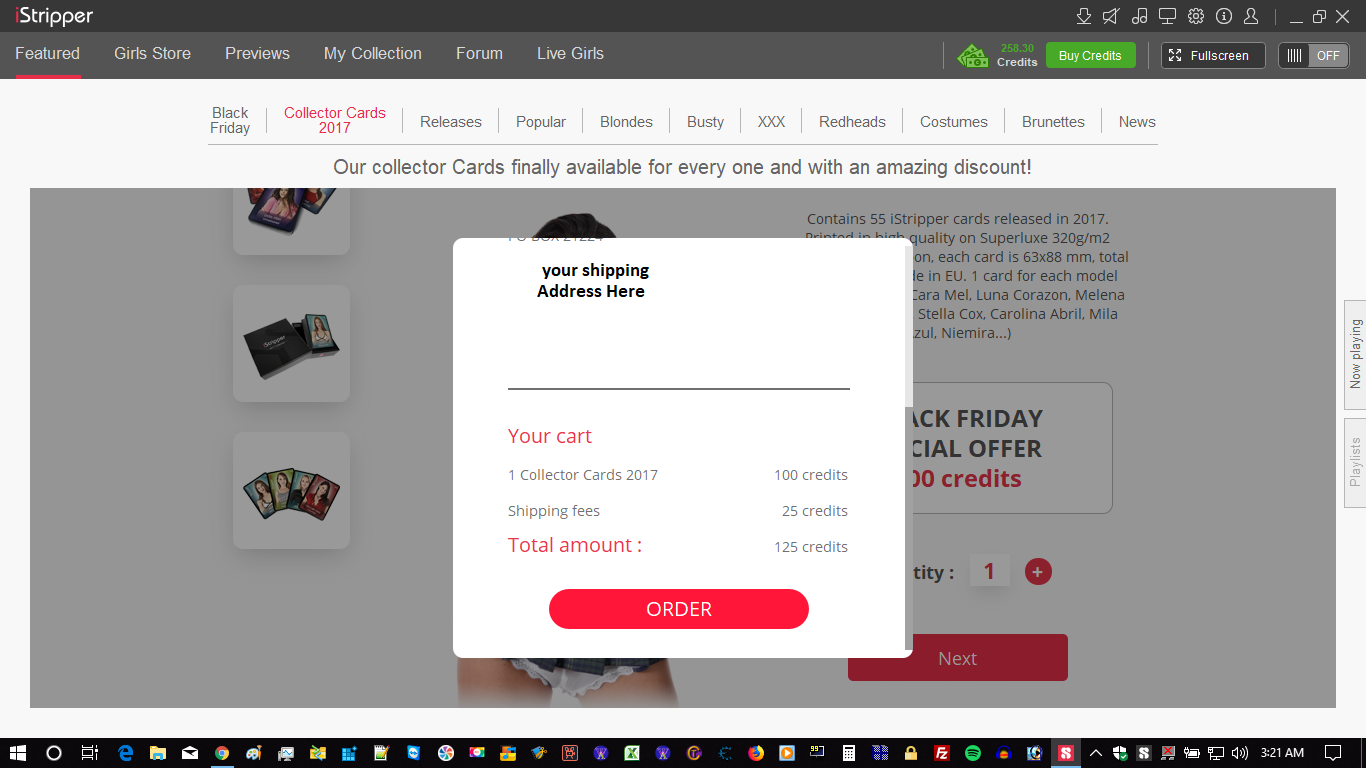This screenshot has height=768, width=1366.
Task: Select the black card box thumbnail
Action: click(291, 343)
